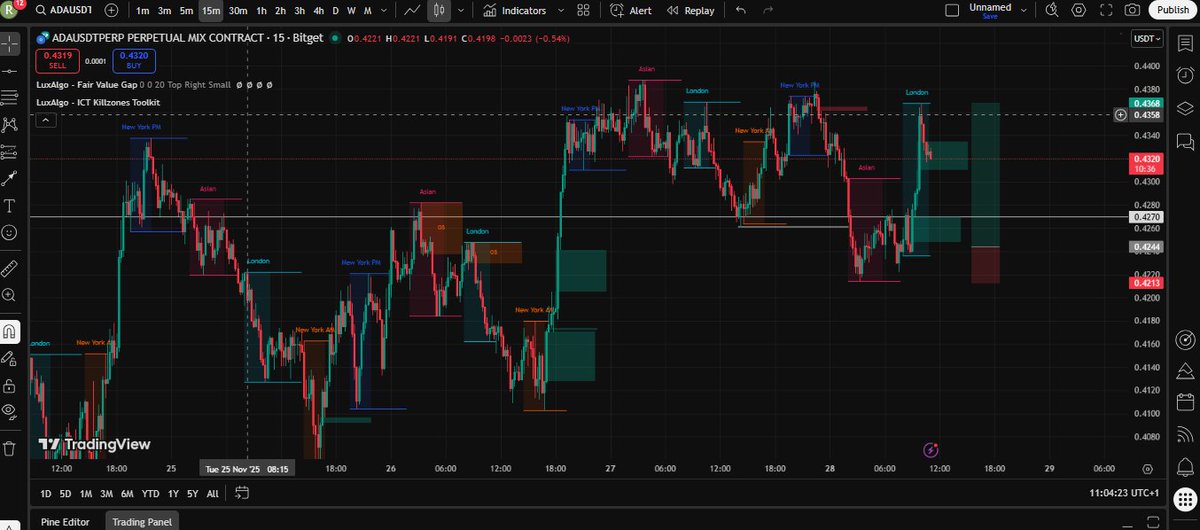
Task: Open the USDT currency dropdown
Action: [x=1147, y=39]
